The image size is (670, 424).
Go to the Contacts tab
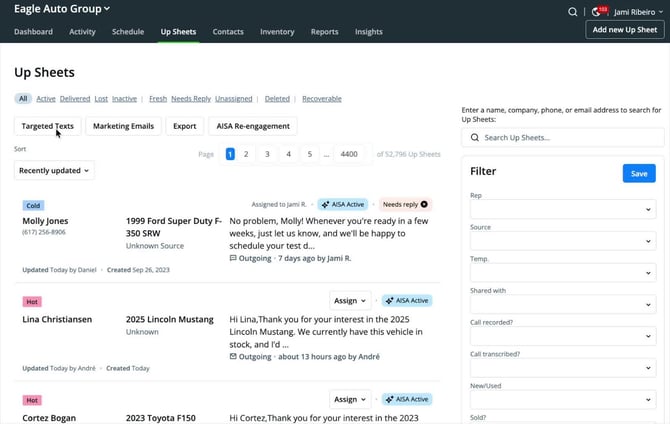[228, 32]
